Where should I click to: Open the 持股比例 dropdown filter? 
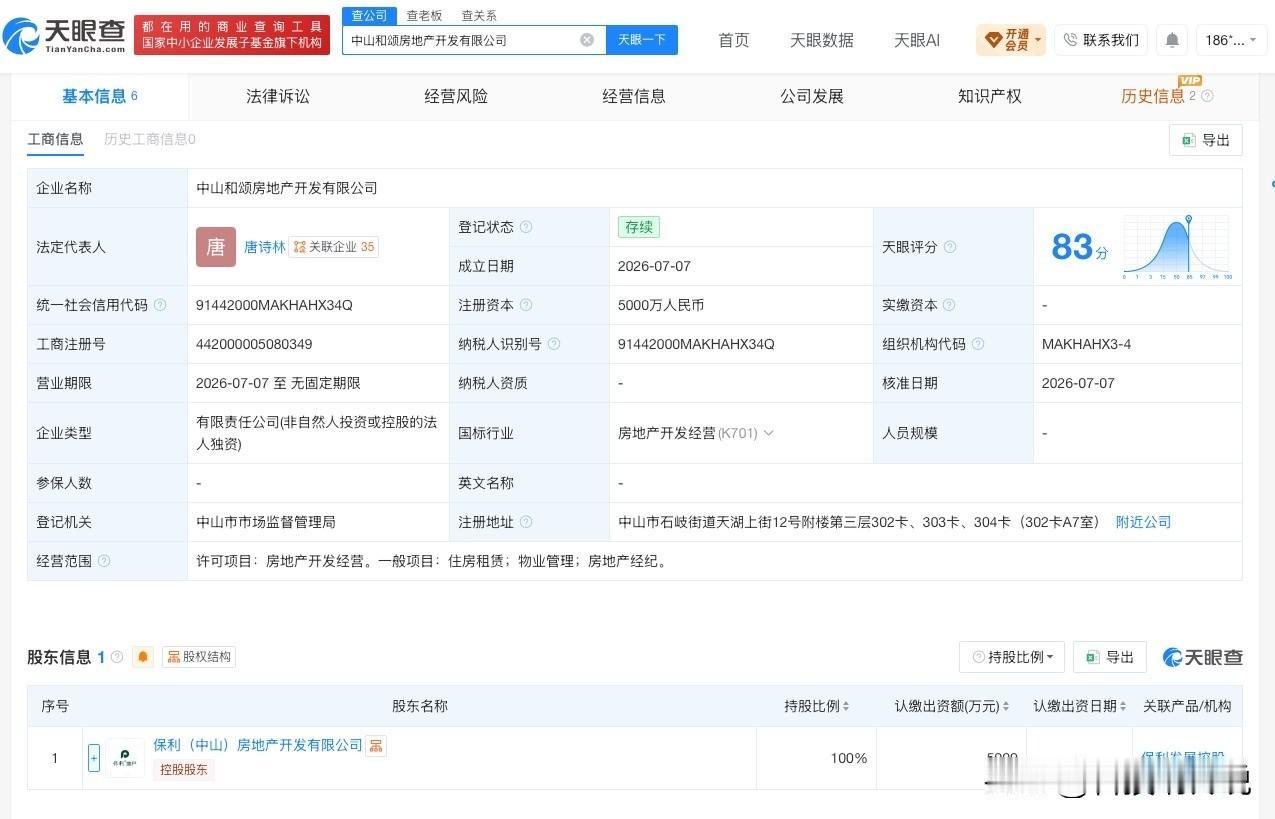1012,657
